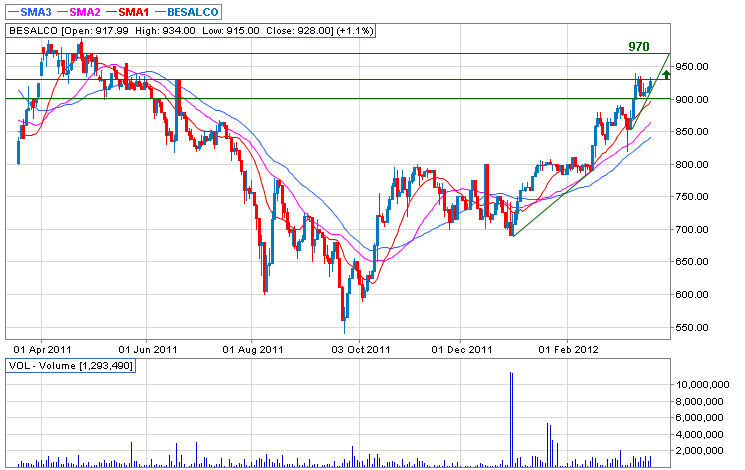Click the SMA2 legend label
Screen dimensions: 745x470
click(x=85, y=12)
